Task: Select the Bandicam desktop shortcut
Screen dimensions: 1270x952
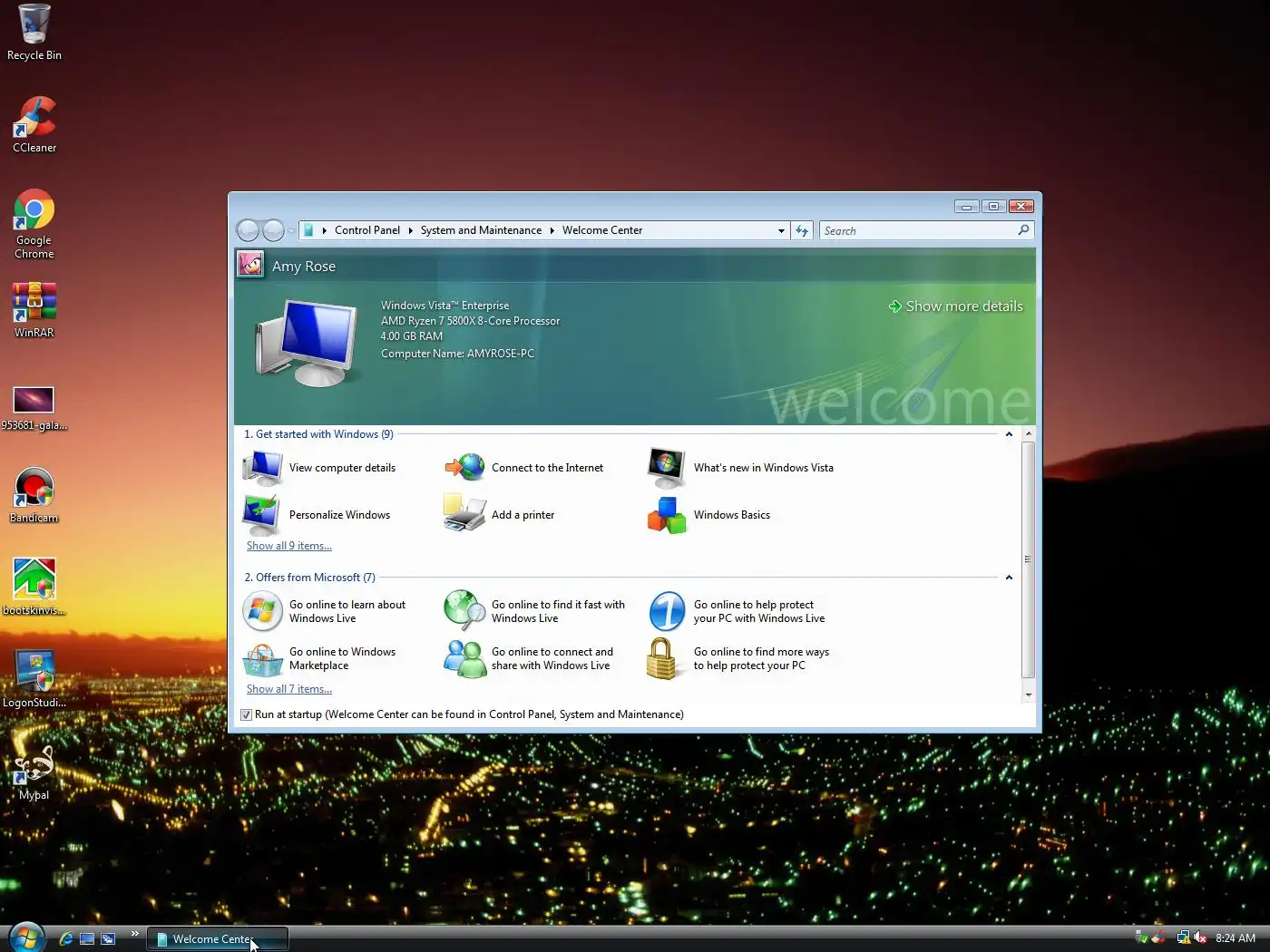Action: (x=34, y=495)
